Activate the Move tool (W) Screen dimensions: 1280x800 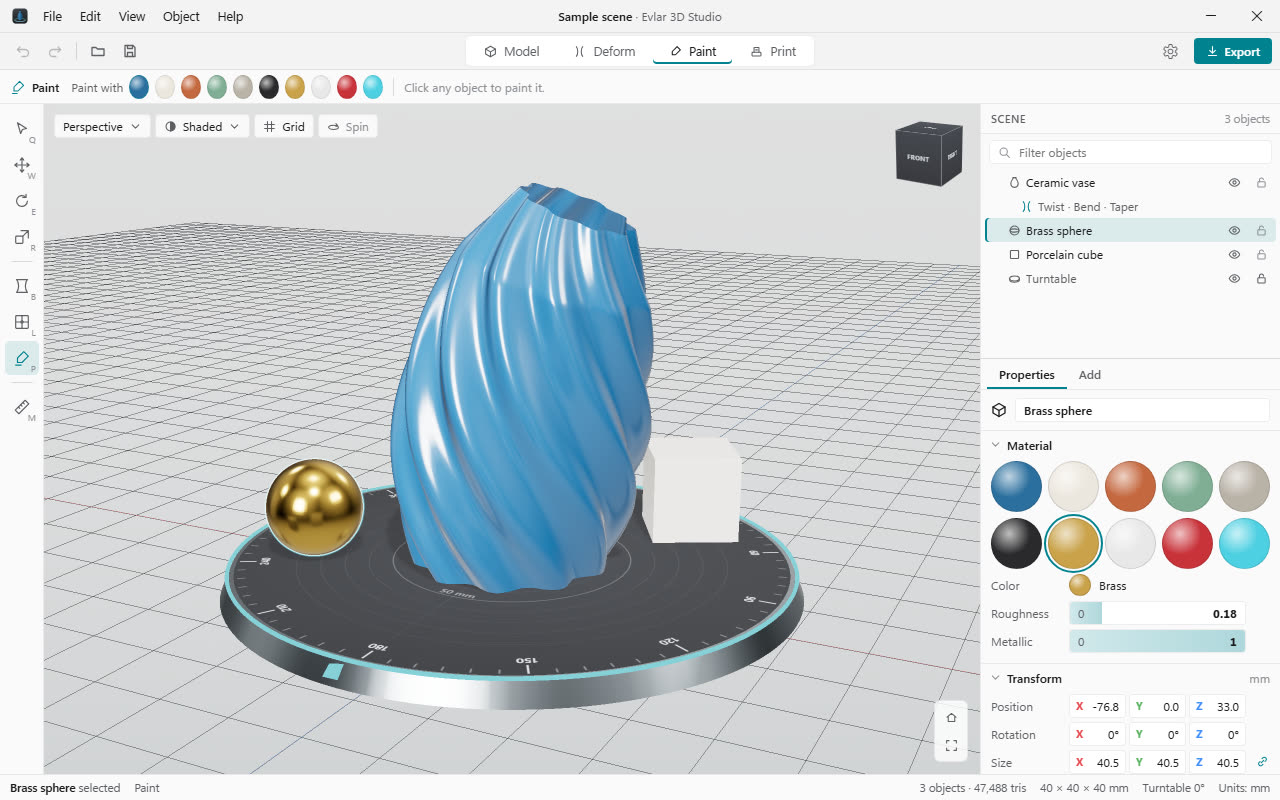[22, 165]
